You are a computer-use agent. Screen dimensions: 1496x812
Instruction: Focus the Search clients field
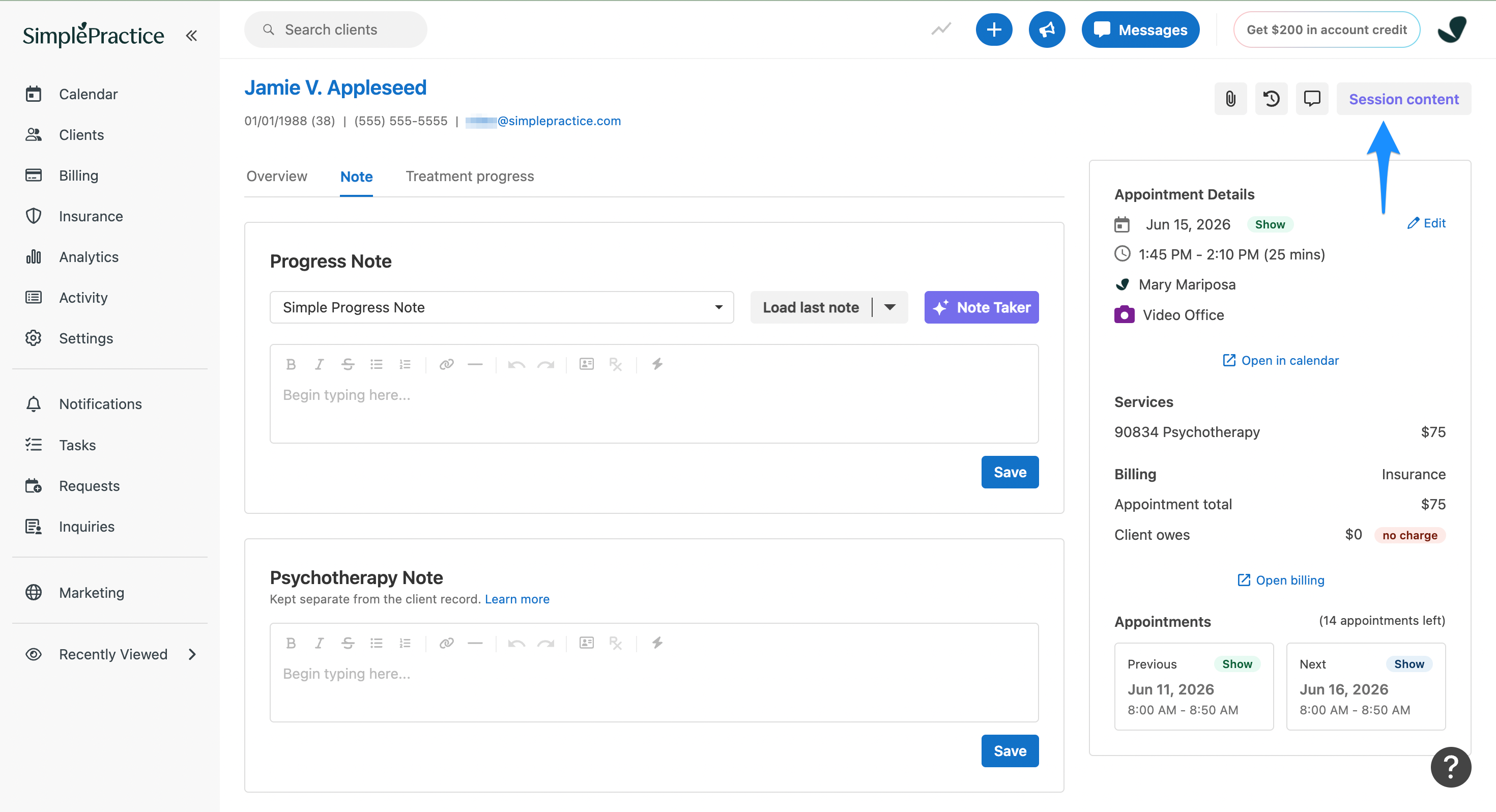pyautogui.click(x=336, y=30)
